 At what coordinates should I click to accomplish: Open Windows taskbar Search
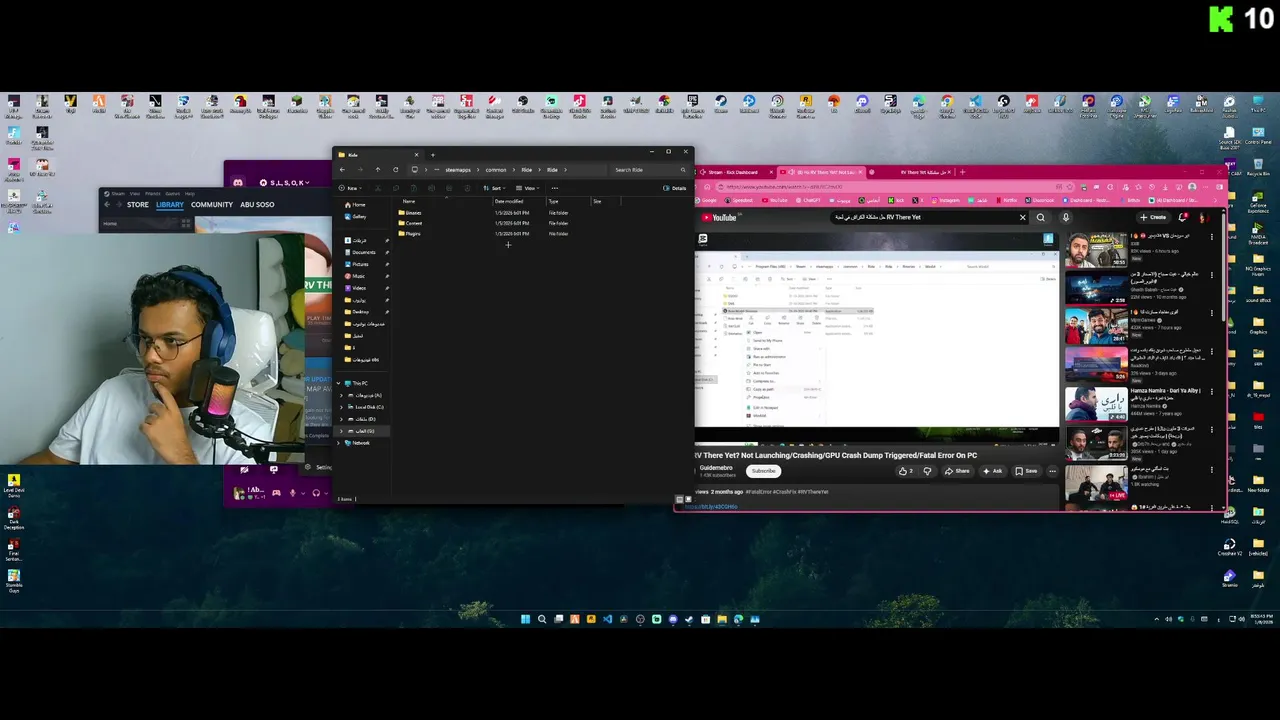click(x=542, y=620)
